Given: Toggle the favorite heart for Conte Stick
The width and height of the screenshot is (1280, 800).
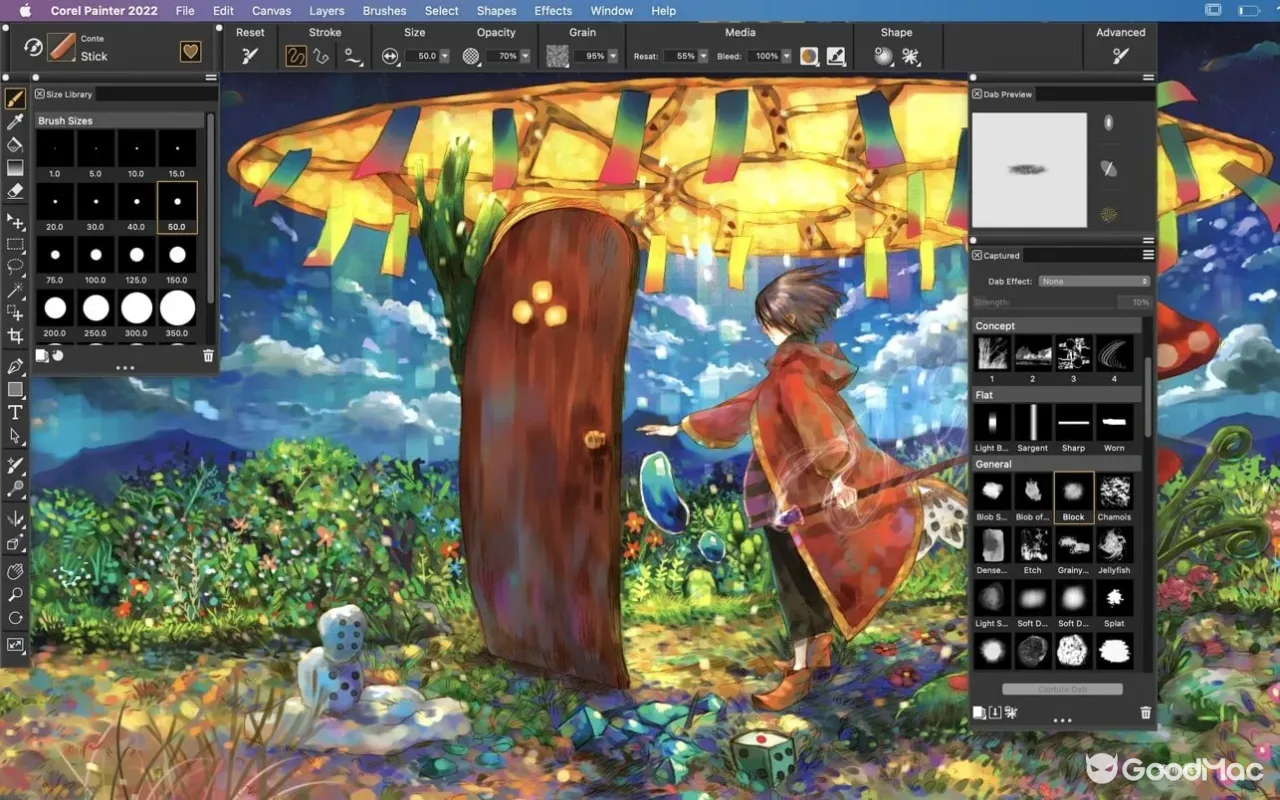Looking at the screenshot, I should pos(190,51).
